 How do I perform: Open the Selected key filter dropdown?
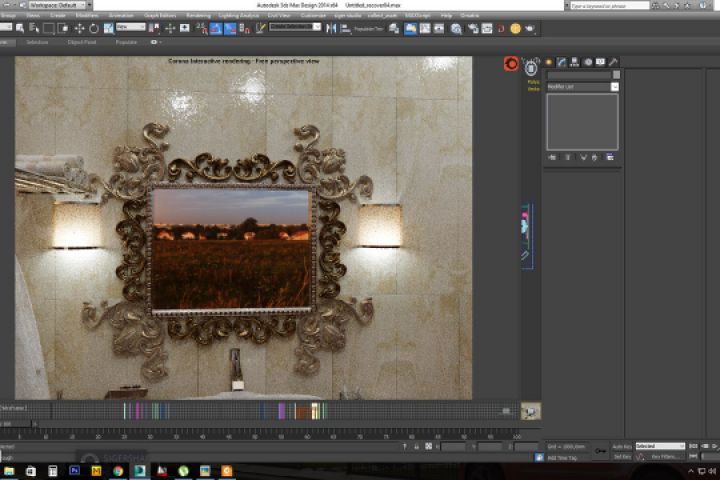tap(660, 446)
